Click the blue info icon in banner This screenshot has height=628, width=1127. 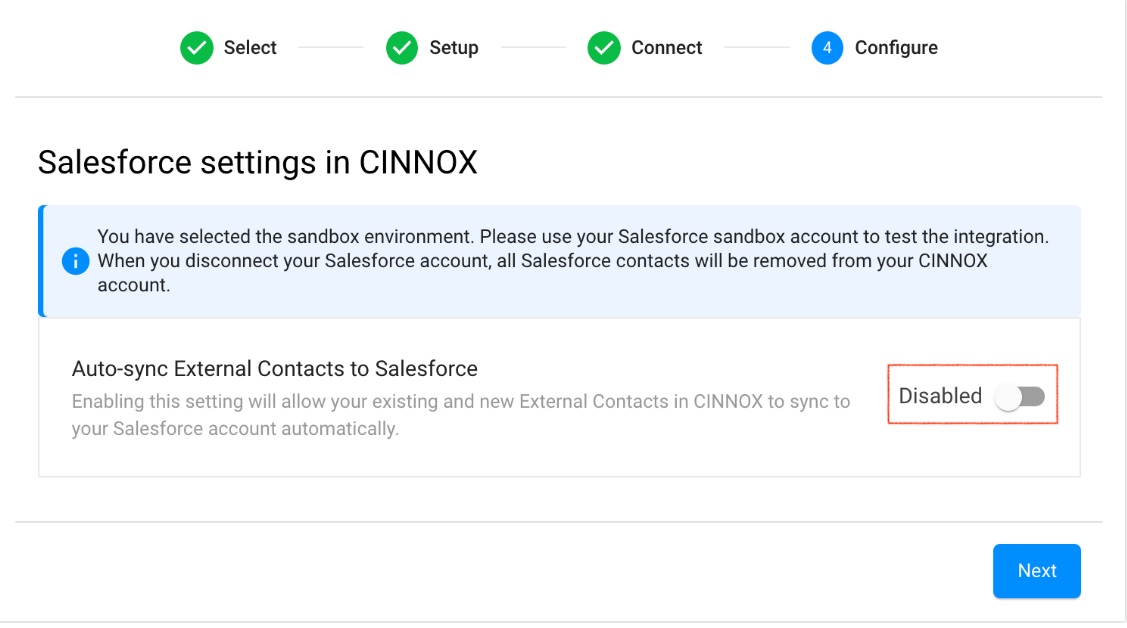pos(75,261)
